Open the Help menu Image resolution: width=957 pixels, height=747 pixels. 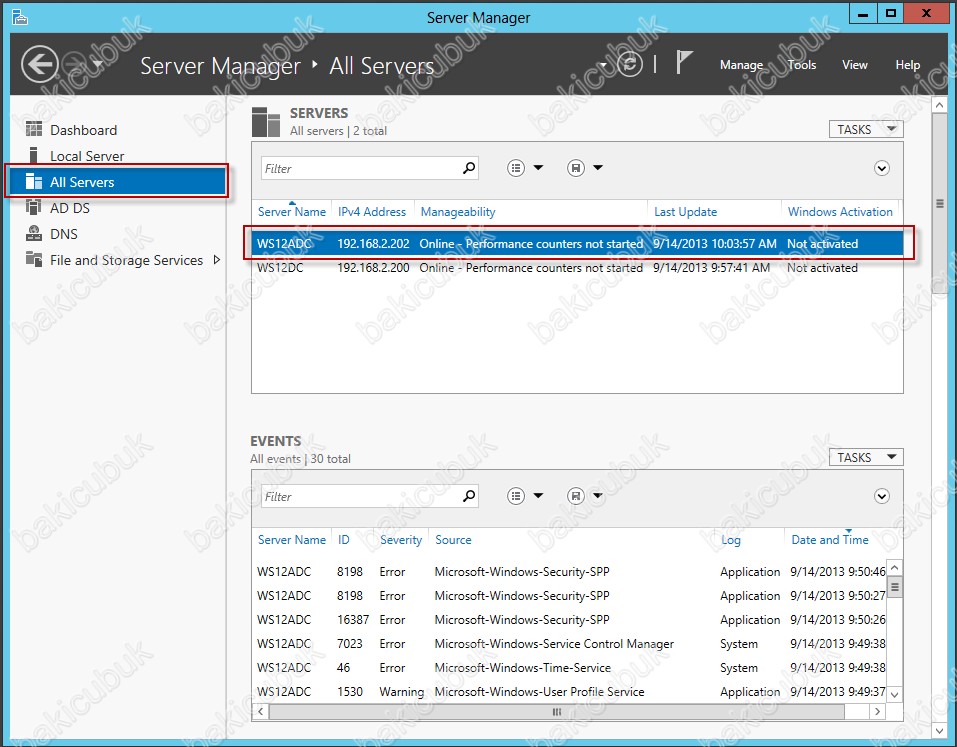coord(908,65)
